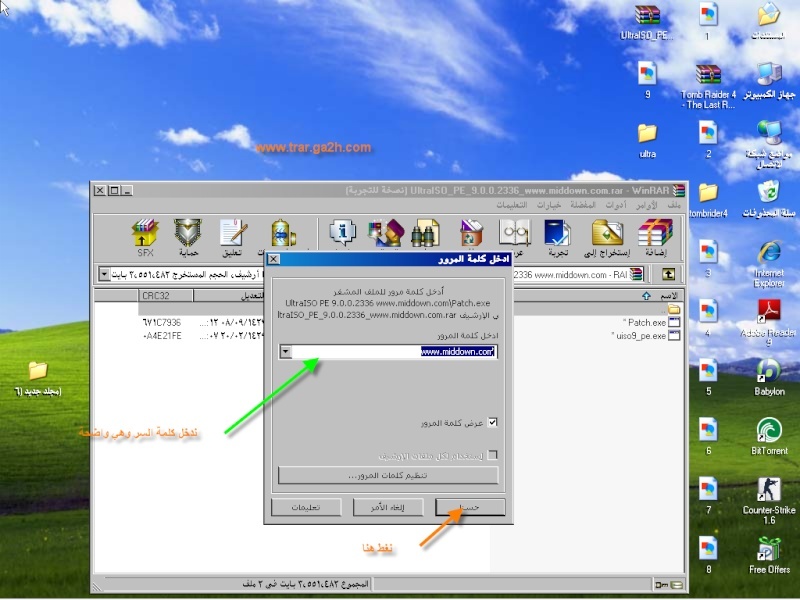Uncheck the عرض كلمة المرور (show password) checkbox
This screenshot has width=800, height=600.
click(492, 422)
